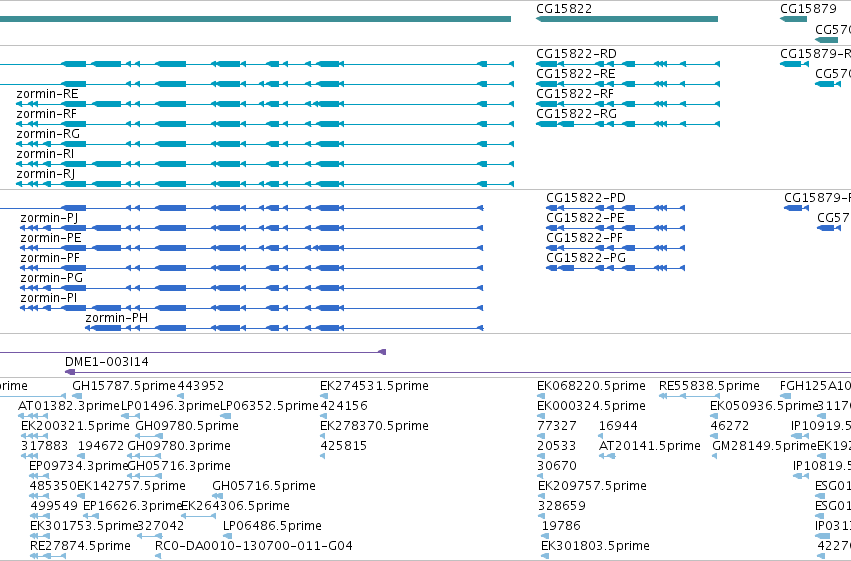Viewport: 851px width, 561px height.
Task: Open CDS feature zormin-PJ
Action: pos(49,218)
